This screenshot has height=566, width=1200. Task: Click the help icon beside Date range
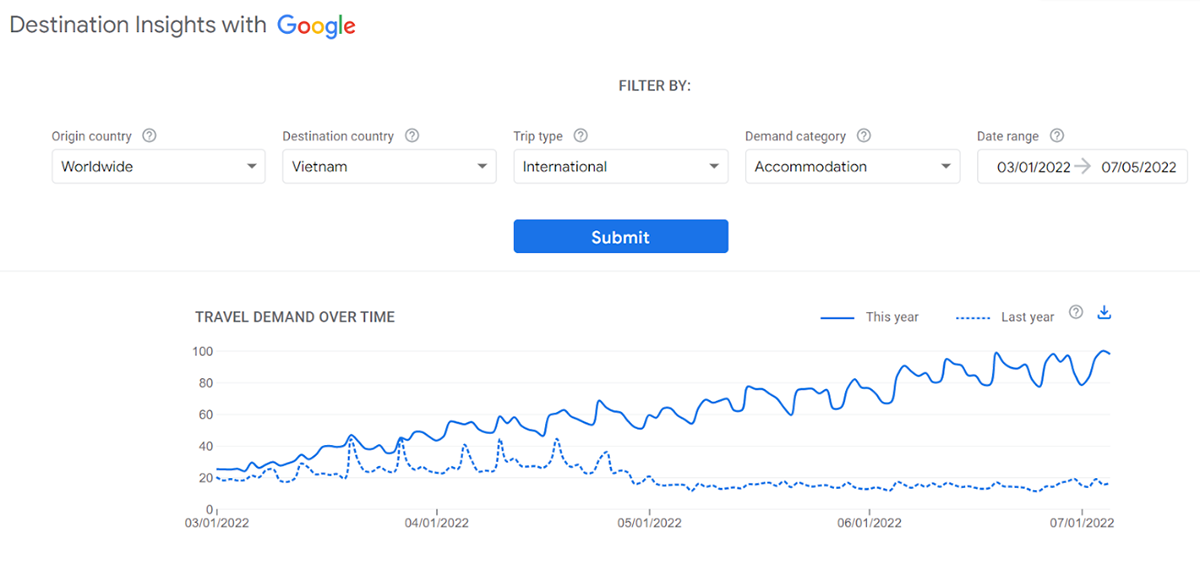[1057, 136]
